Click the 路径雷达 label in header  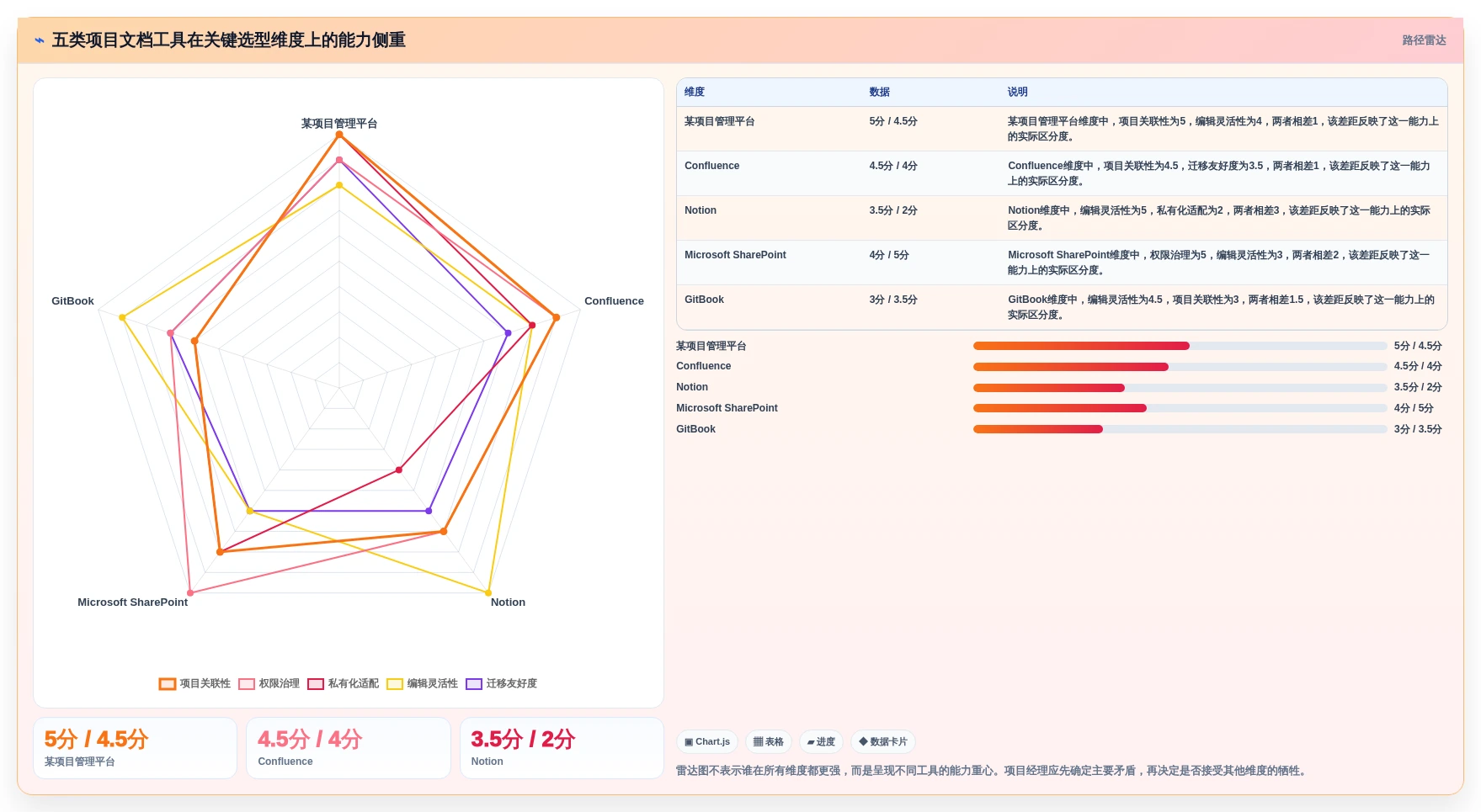pos(1424,40)
